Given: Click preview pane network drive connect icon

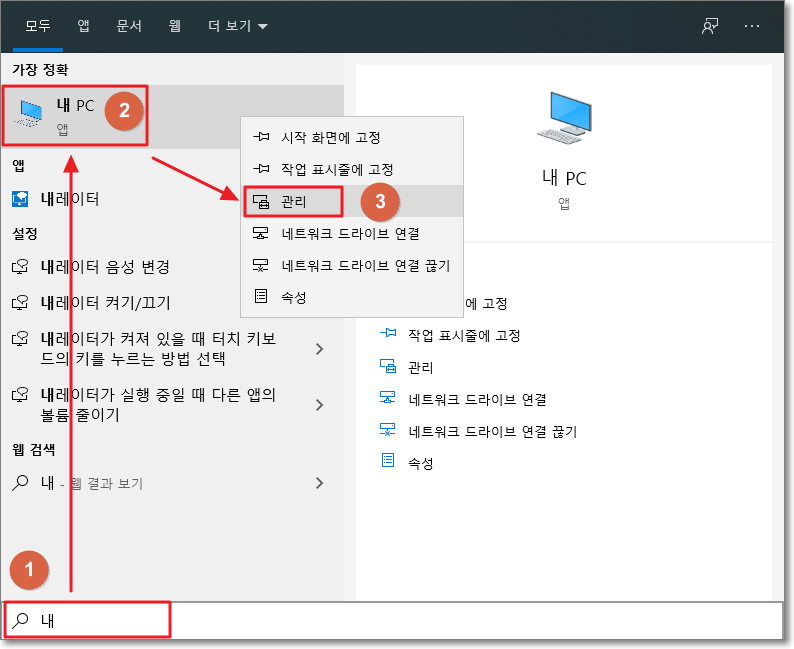Looking at the screenshot, I should point(388,397).
